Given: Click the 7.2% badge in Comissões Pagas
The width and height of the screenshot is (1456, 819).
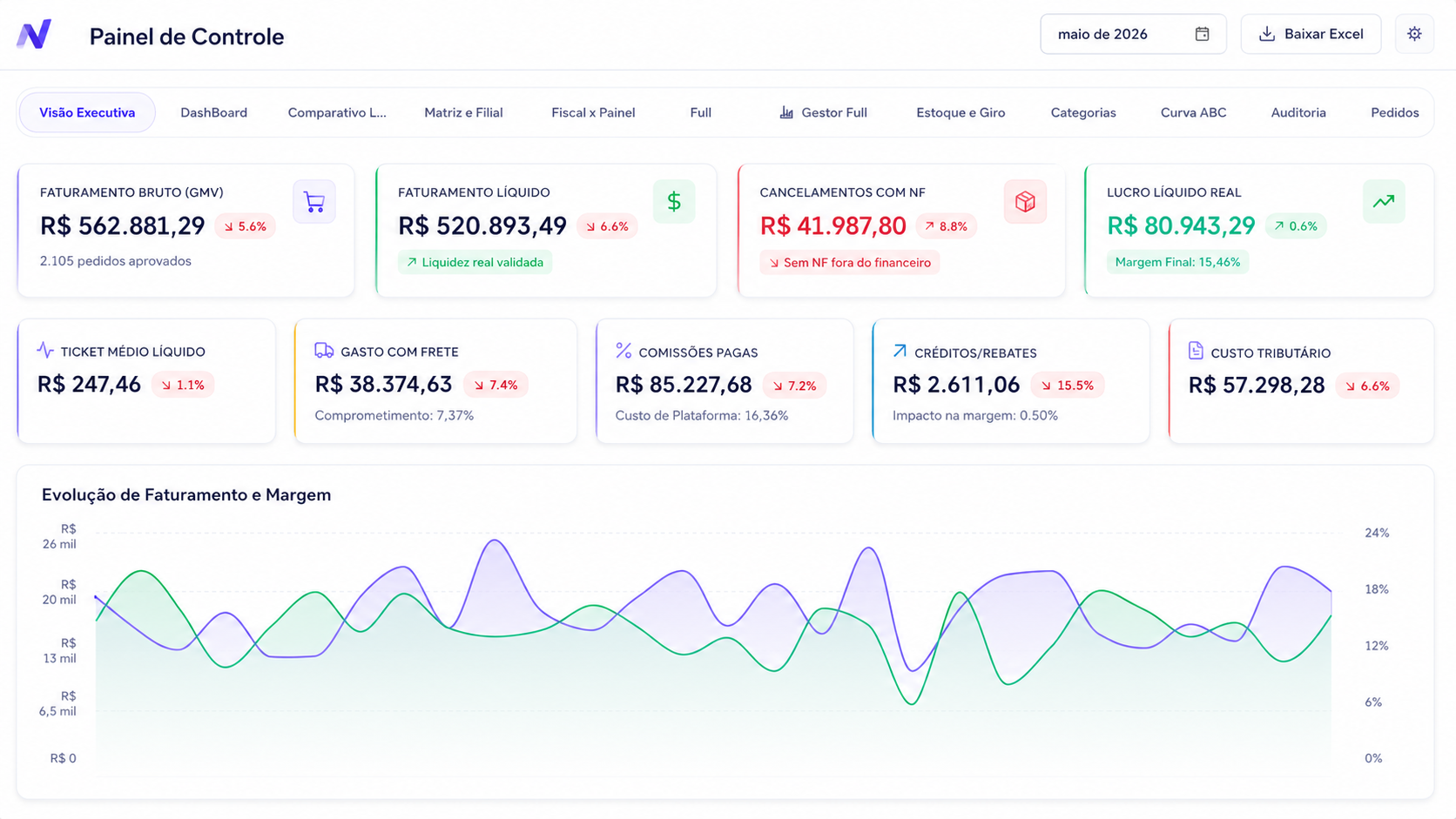Looking at the screenshot, I should pos(795,386).
